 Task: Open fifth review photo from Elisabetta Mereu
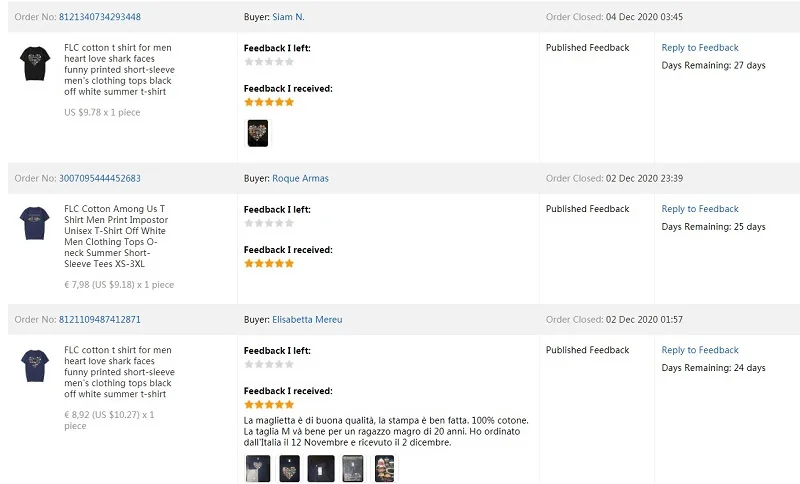pos(385,468)
